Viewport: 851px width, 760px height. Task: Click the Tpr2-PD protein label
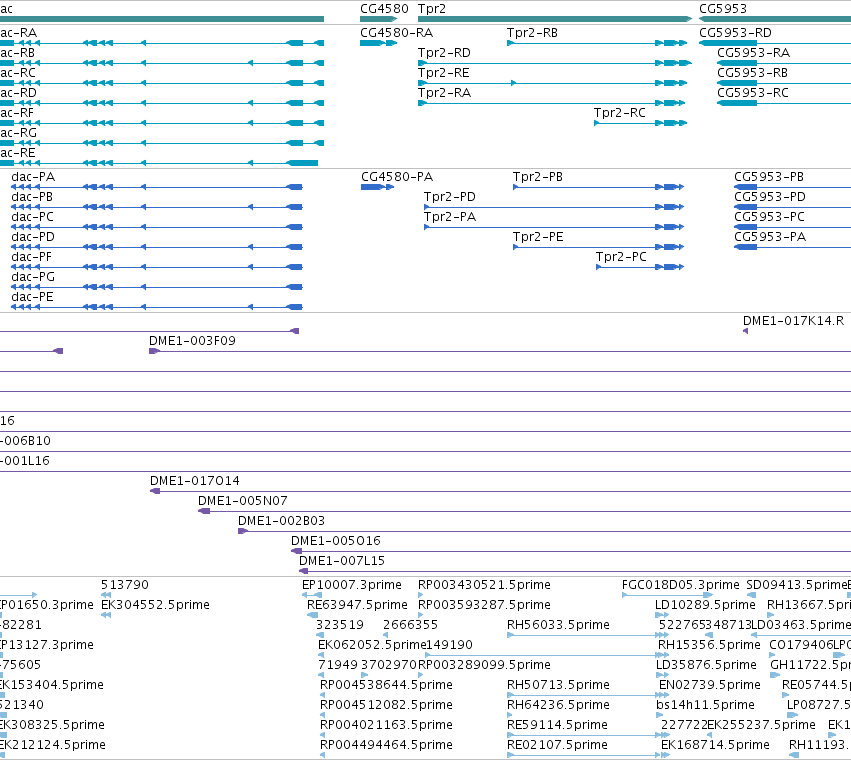click(450, 197)
